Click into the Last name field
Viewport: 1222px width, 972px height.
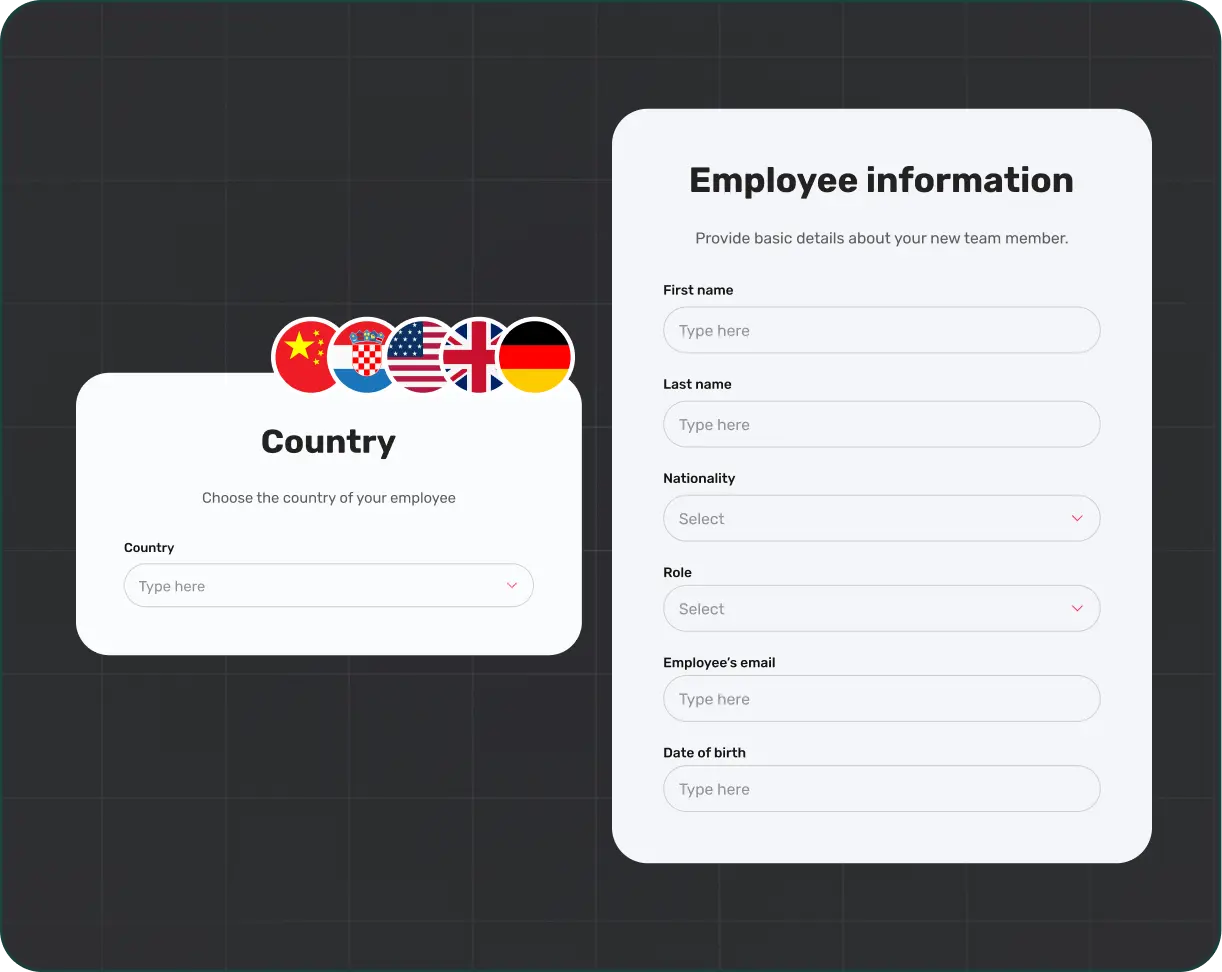coord(881,424)
